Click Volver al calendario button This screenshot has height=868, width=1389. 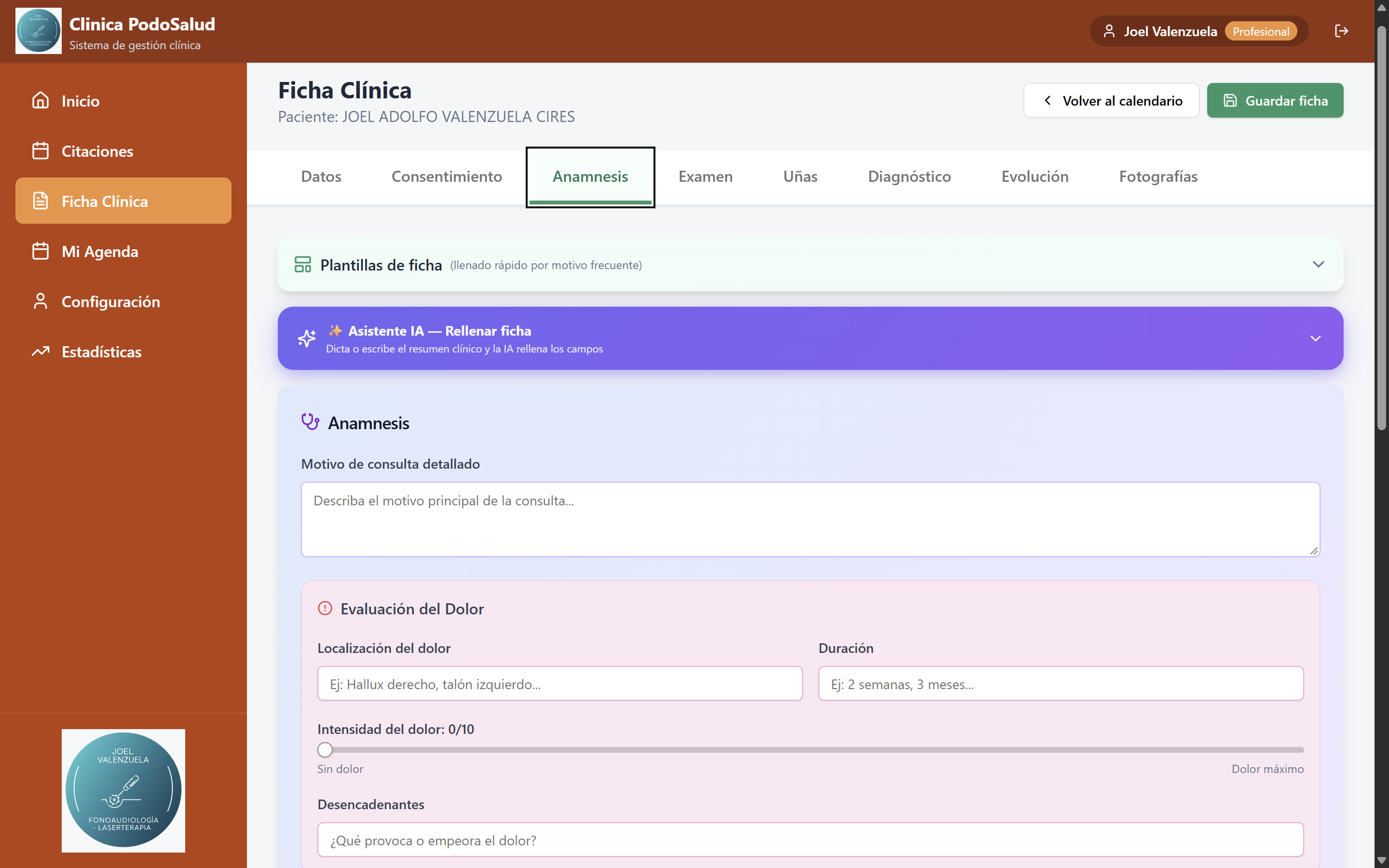click(1111, 100)
